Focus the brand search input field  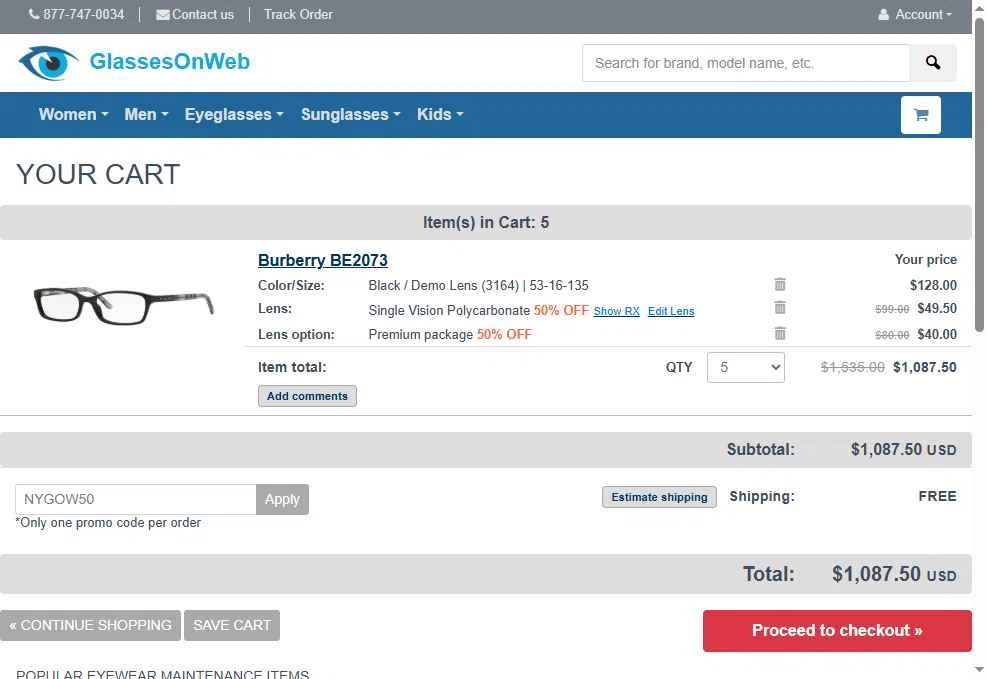click(746, 63)
